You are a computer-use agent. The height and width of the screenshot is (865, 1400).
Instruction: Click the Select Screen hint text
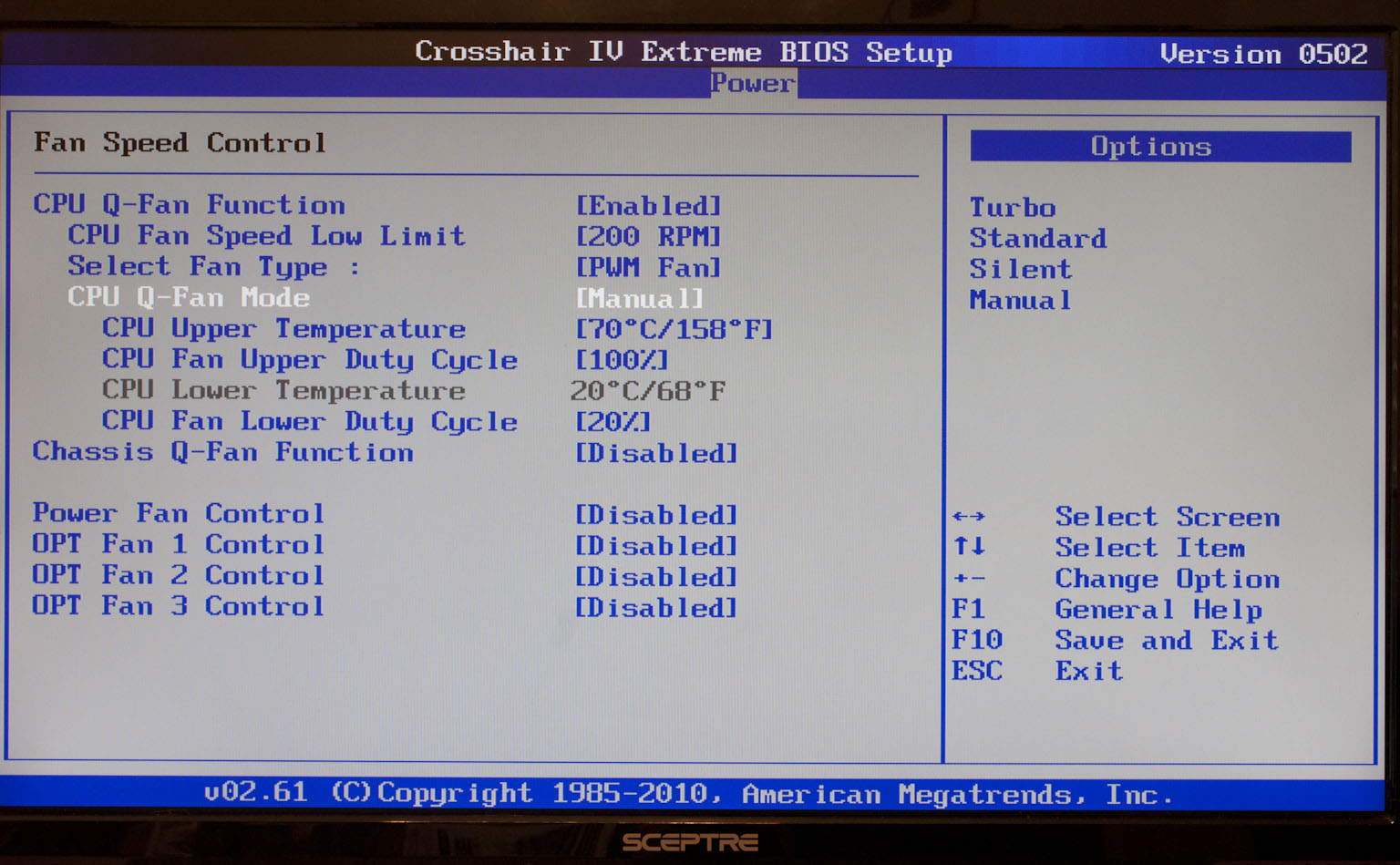pyautogui.click(x=1168, y=518)
